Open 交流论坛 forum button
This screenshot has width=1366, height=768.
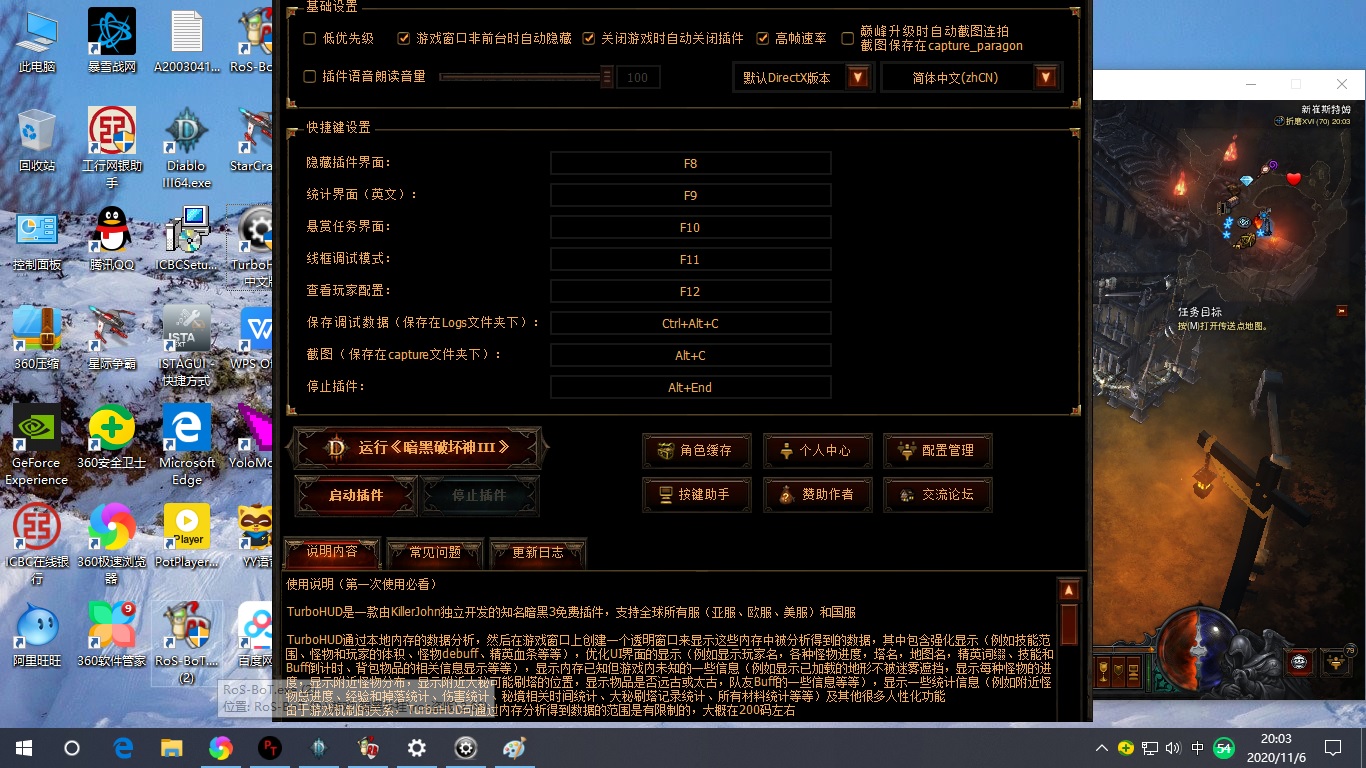936,495
